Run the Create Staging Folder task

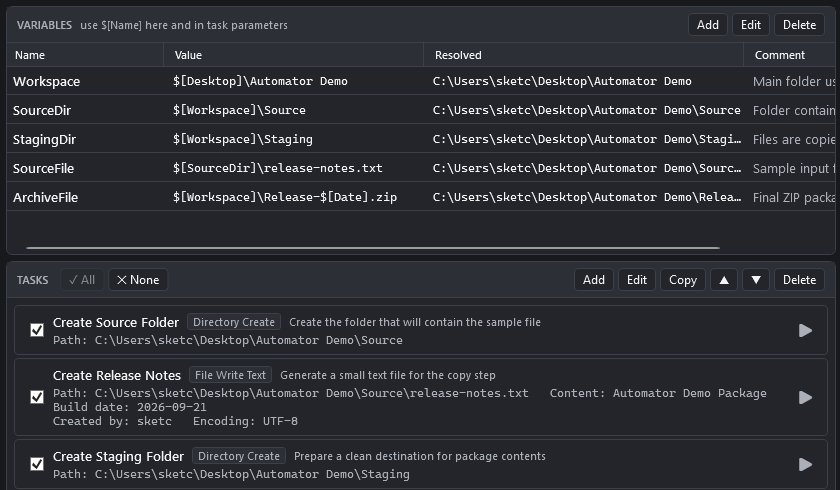pyautogui.click(x=805, y=464)
